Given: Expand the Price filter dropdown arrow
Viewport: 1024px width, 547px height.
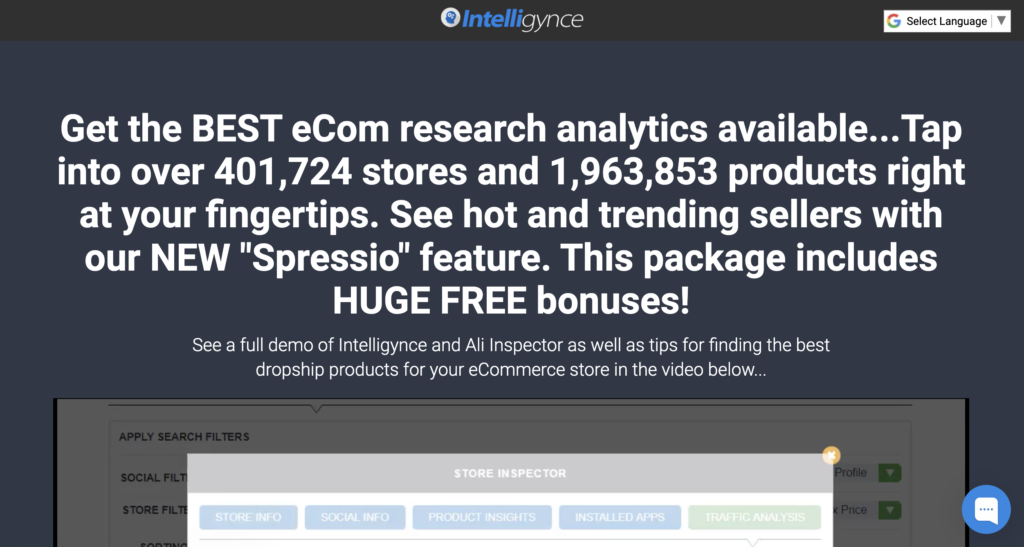Looking at the screenshot, I should point(889,510).
